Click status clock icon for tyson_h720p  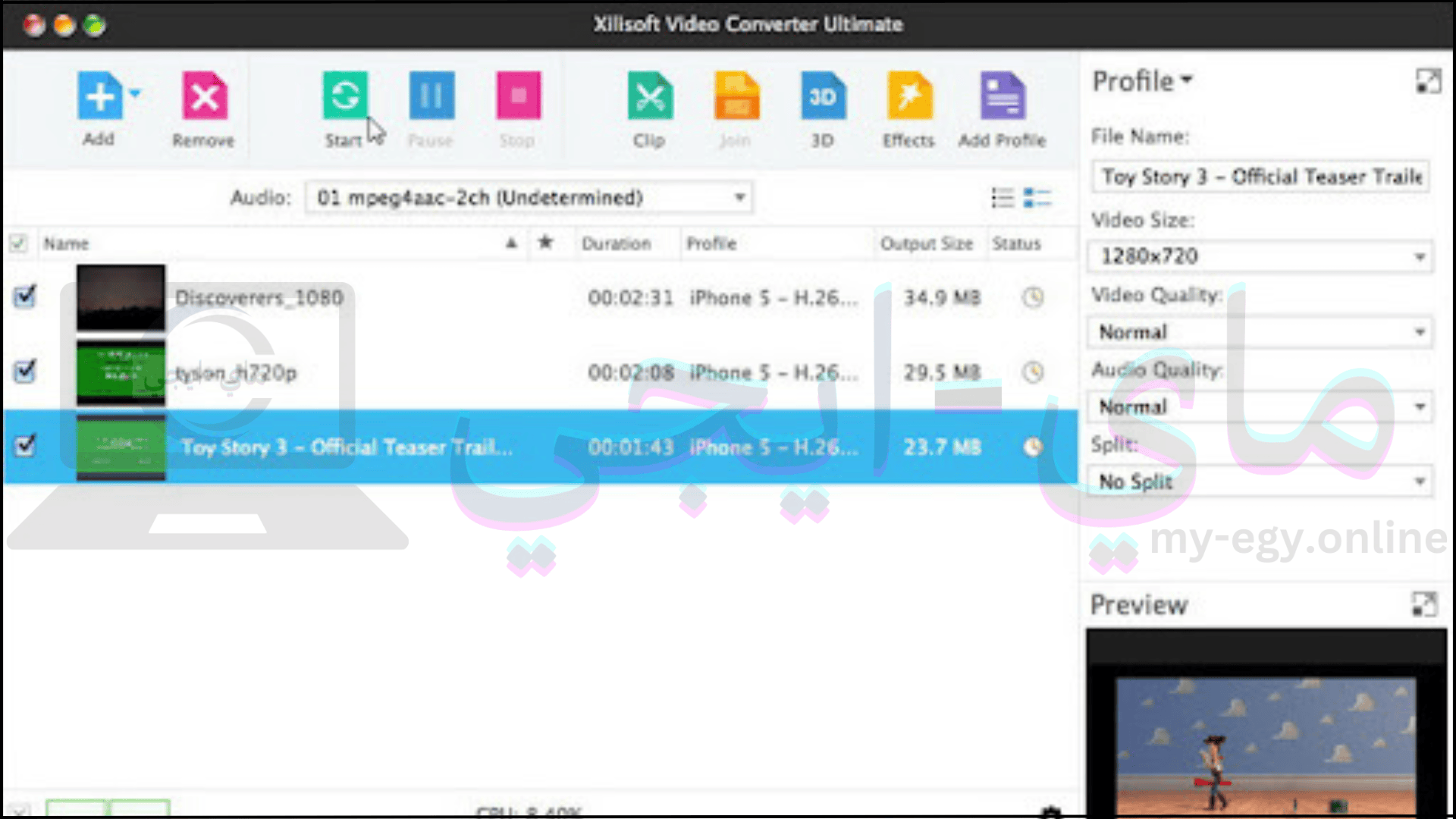pos(1033,372)
